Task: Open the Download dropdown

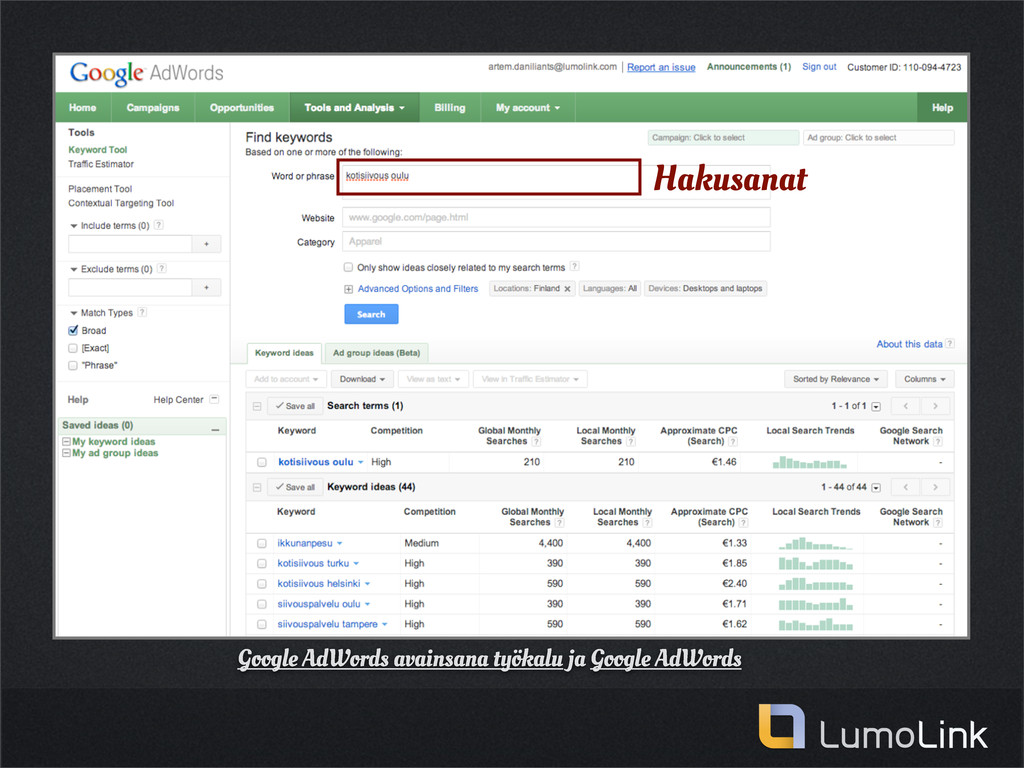Action: (362, 379)
